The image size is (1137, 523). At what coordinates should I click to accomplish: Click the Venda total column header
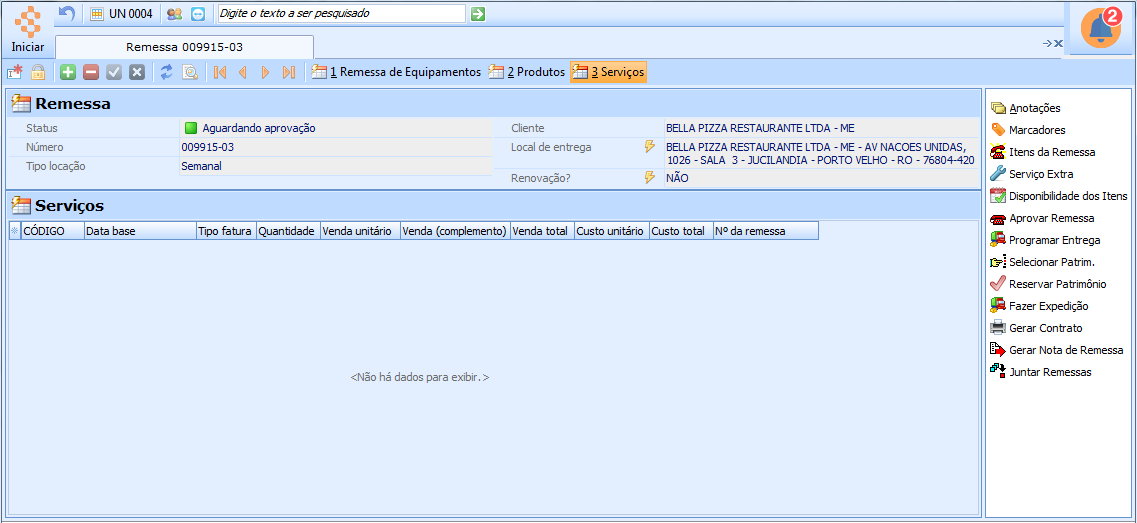pos(542,231)
